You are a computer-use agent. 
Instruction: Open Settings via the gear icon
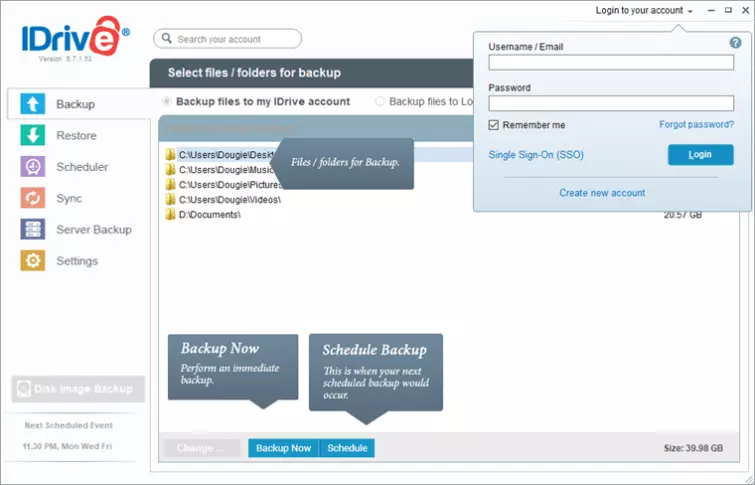(x=32, y=261)
